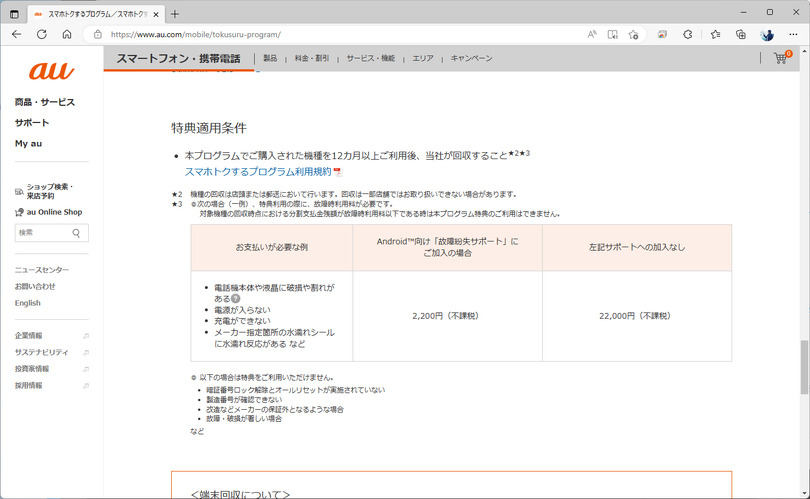Open the collections icon
The width and height of the screenshot is (810, 499).
pyautogui.click(x=741, y=35)
